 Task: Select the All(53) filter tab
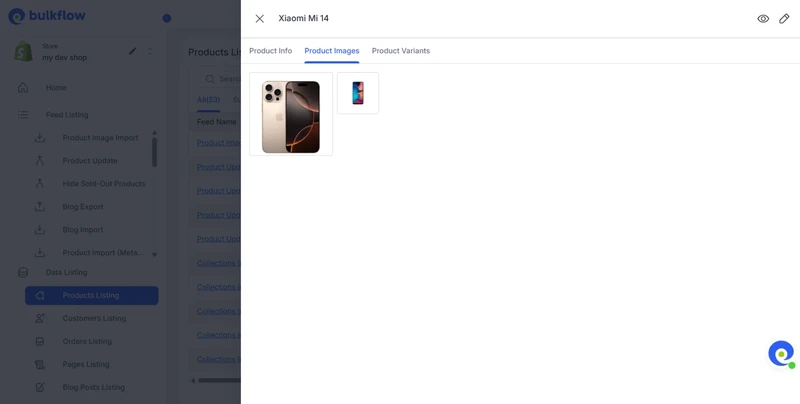(208, 100)
